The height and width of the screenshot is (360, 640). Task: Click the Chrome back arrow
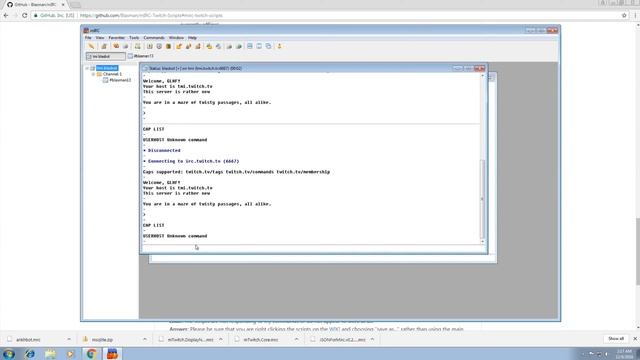point(6,15)
